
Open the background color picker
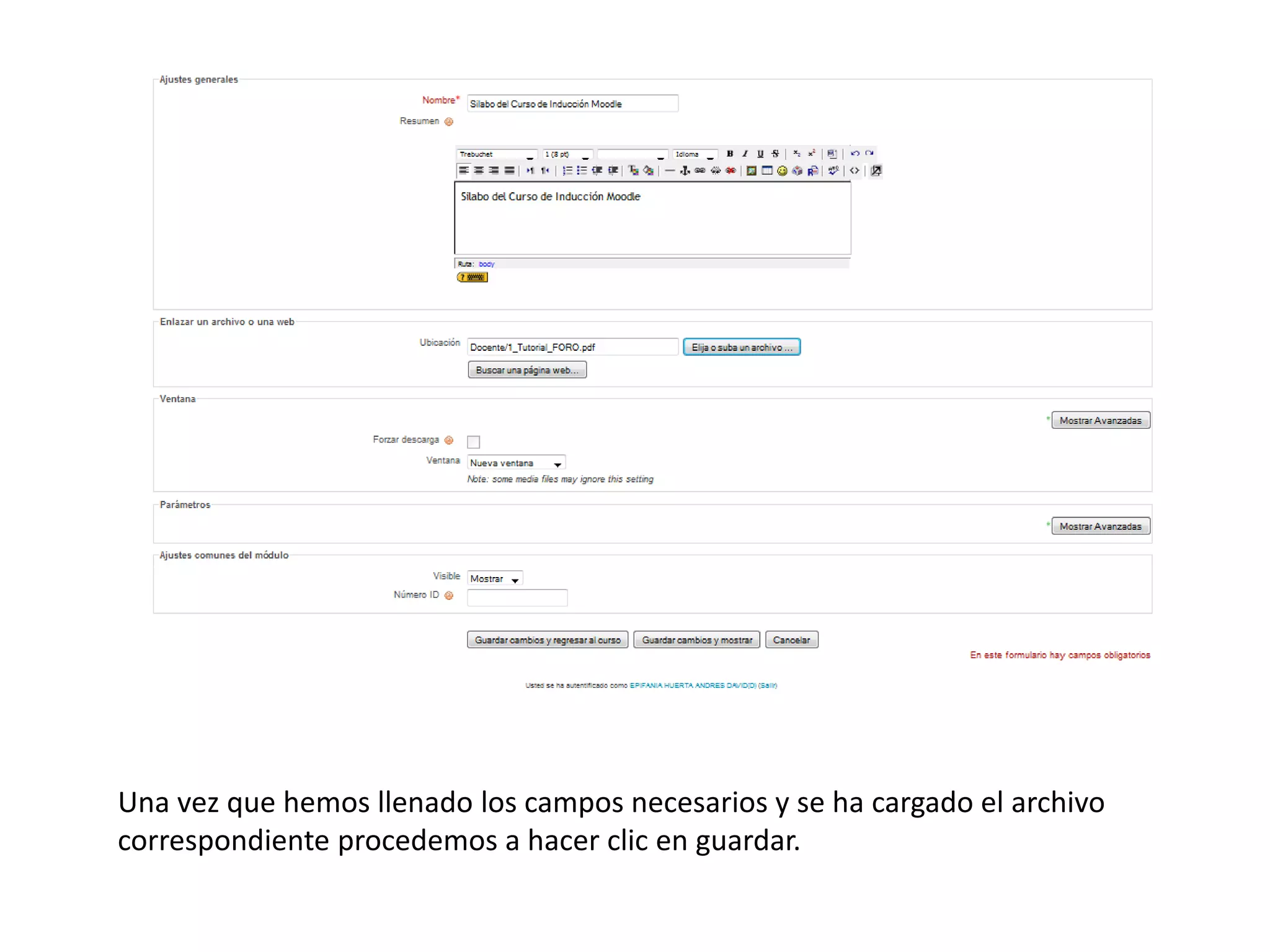pyautogui.click(x=648, y=170)
